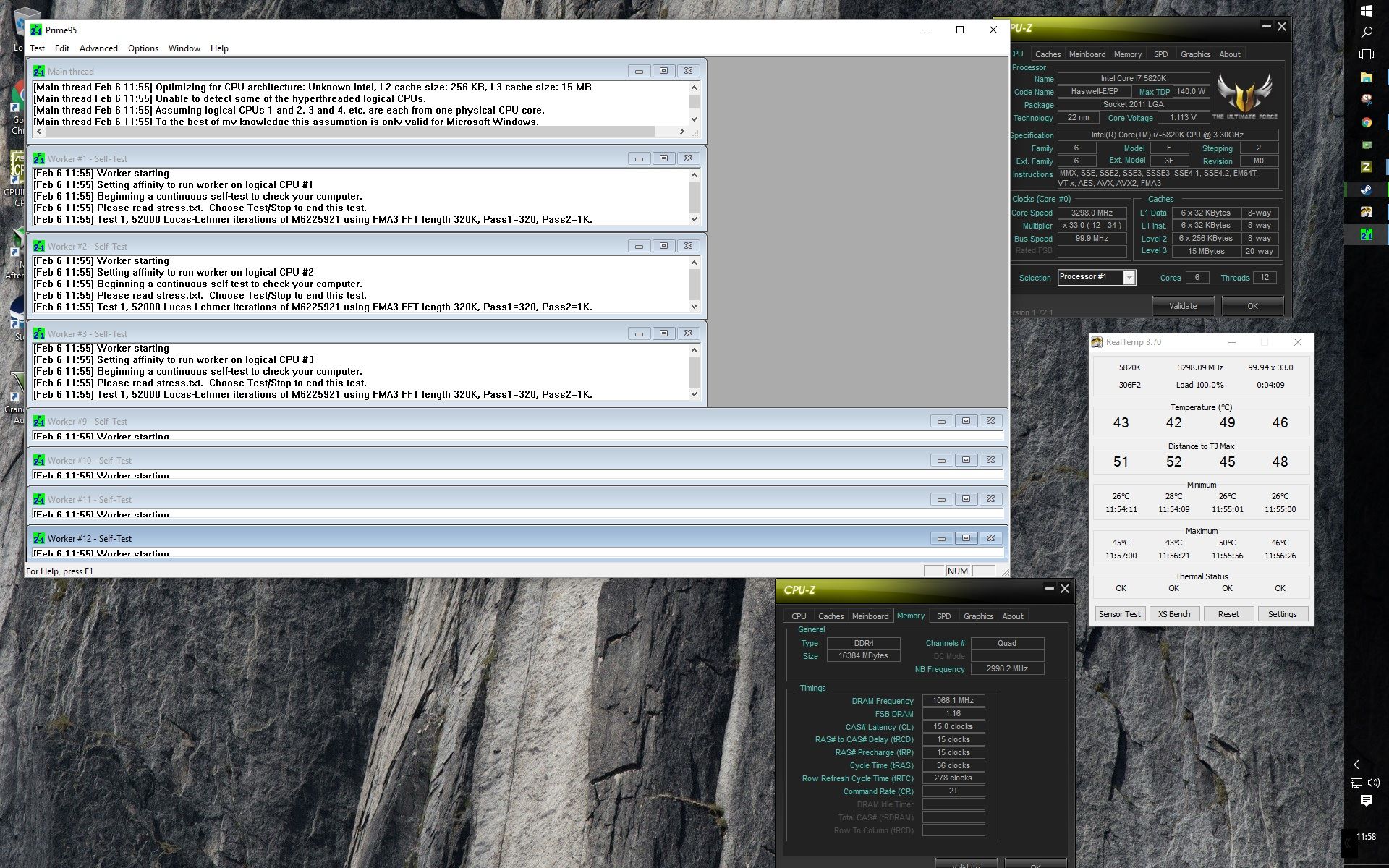Open volume control in system tray

[x=1374, y=783]
